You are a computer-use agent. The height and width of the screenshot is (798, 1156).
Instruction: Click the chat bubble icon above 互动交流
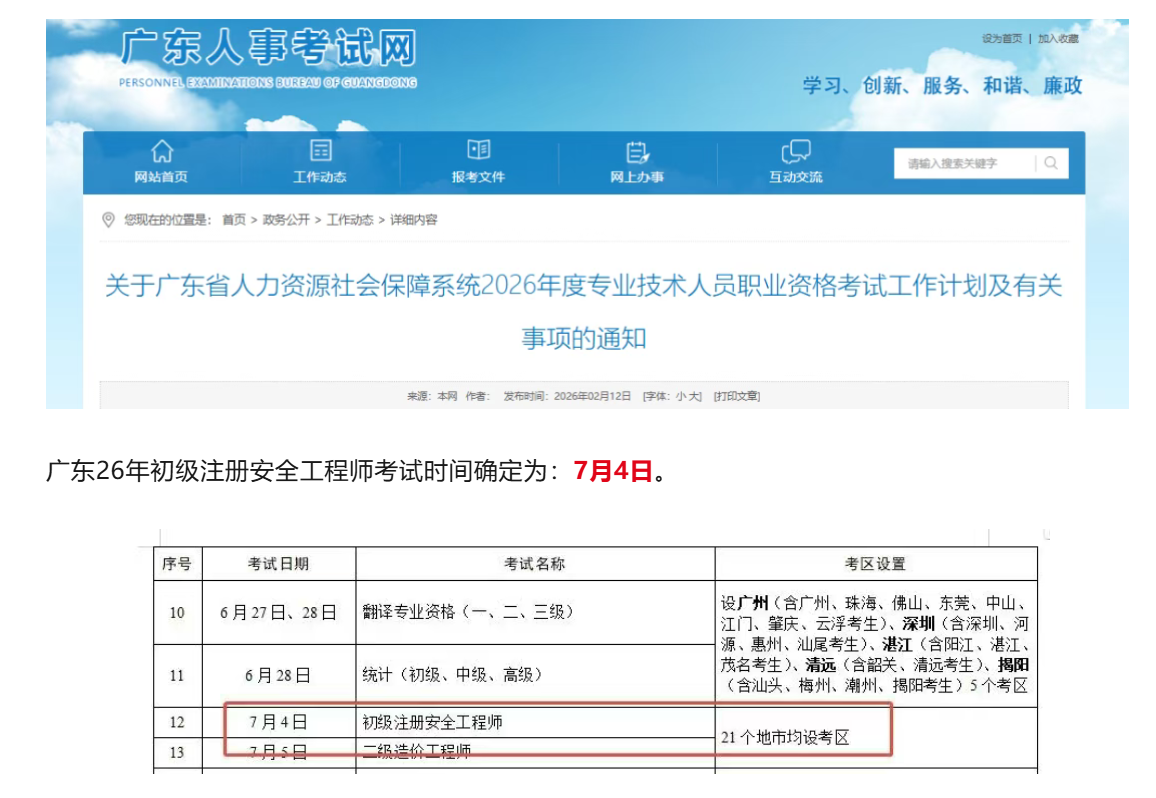click(x=796, y=151)
